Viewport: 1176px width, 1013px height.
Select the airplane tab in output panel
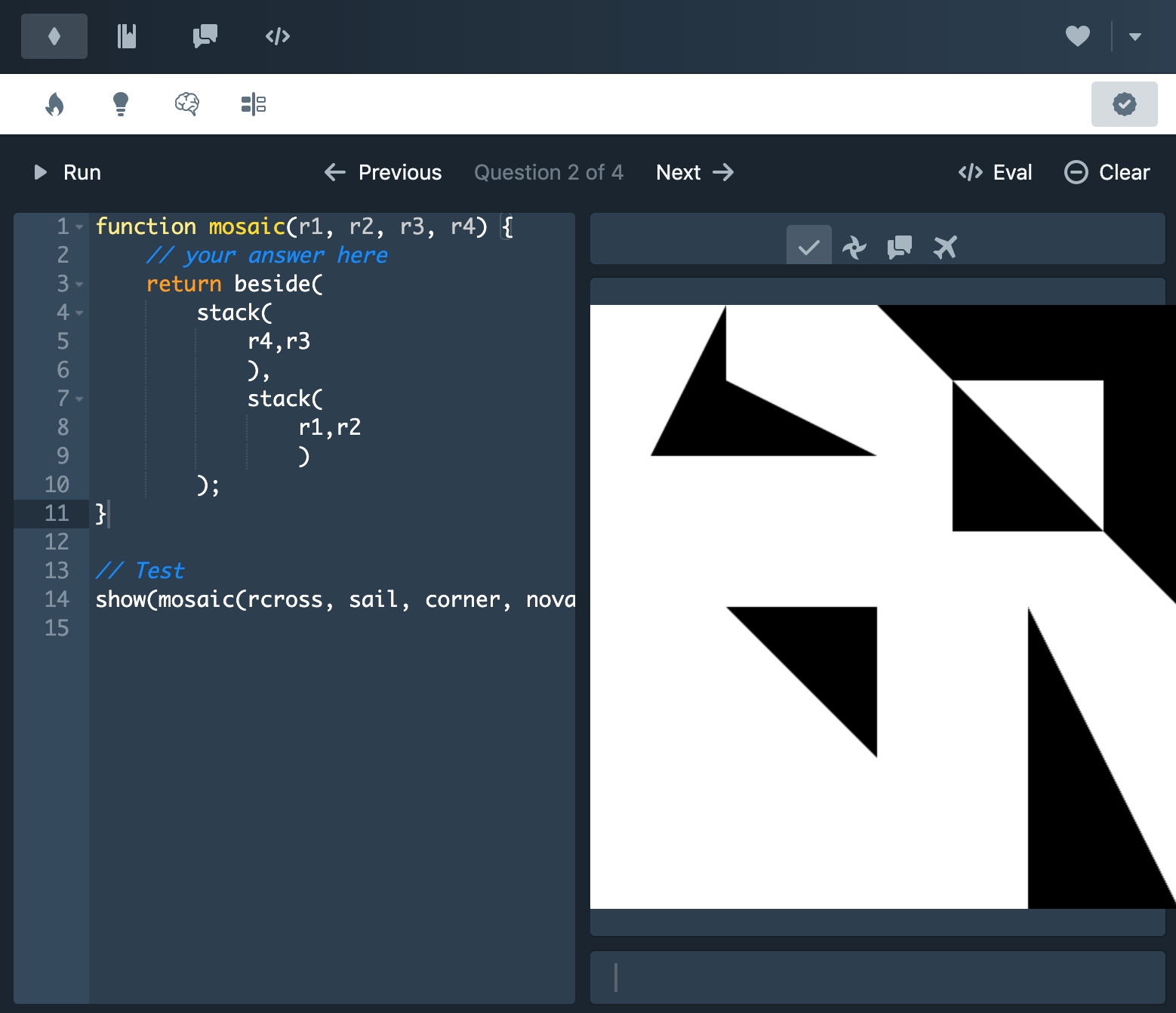click(945, 247)
